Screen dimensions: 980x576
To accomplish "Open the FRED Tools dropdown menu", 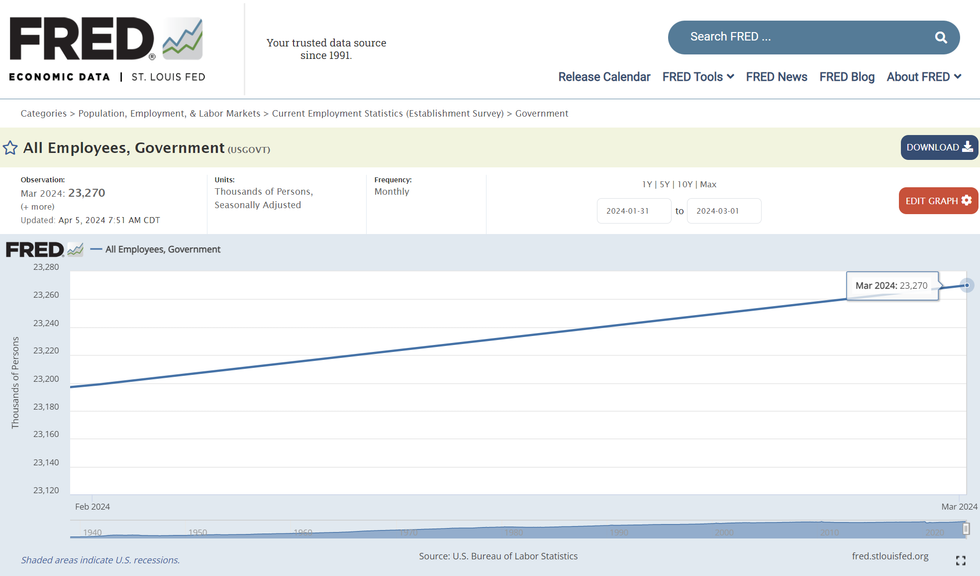I will 698,77.
